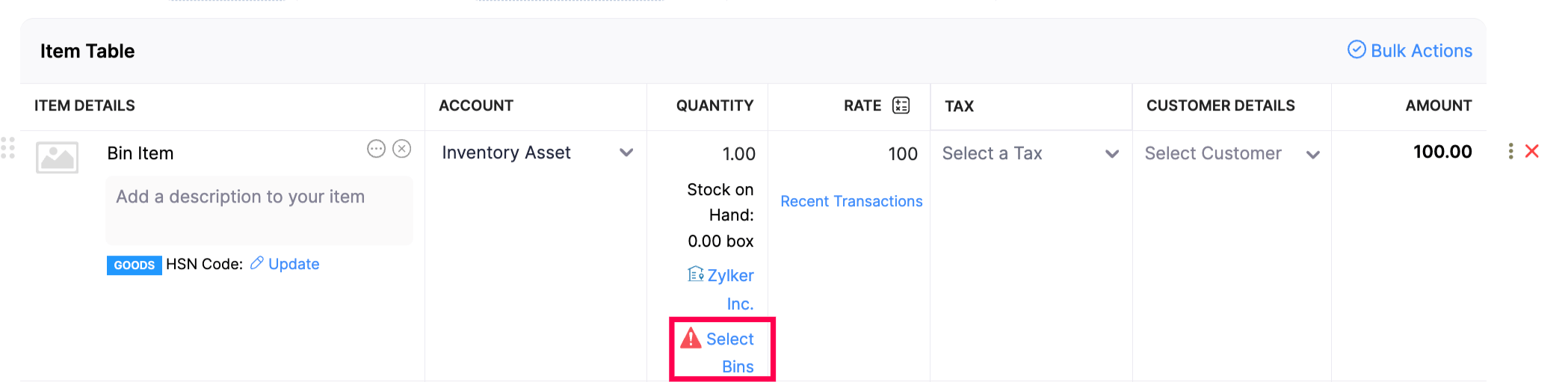Delete the row with the red X
1568x382 pixels.
point(1531,151)
